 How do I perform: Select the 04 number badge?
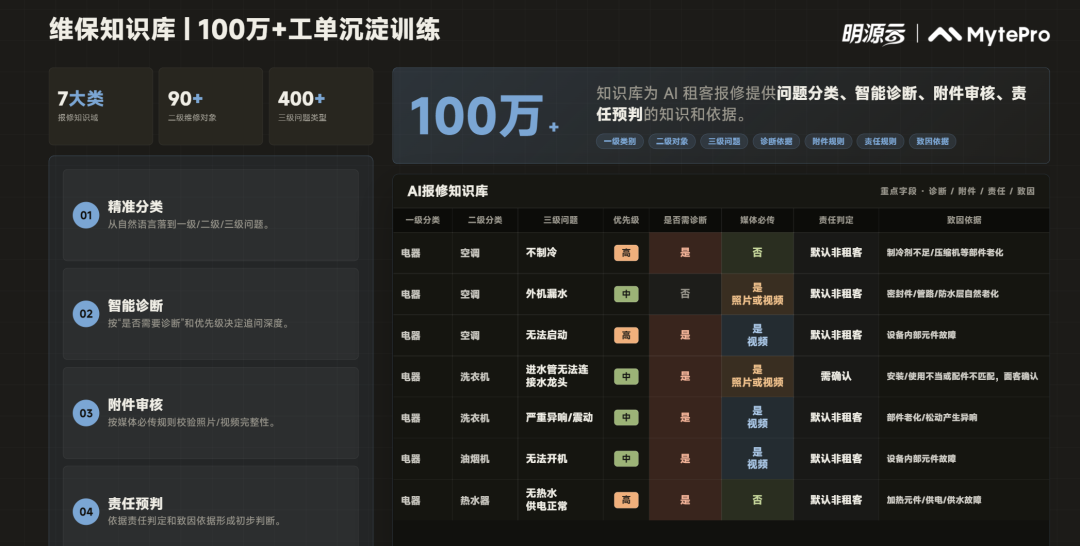tap(86, 512)
